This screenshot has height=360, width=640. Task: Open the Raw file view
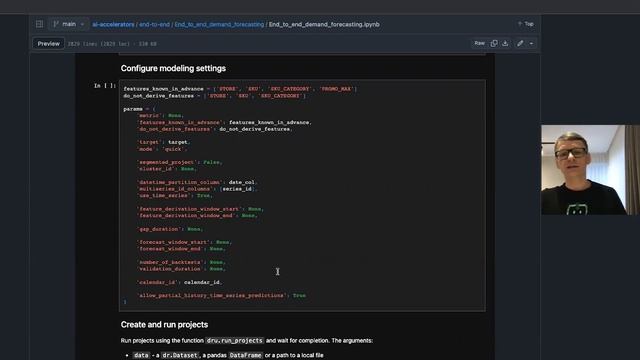[479, 43]
